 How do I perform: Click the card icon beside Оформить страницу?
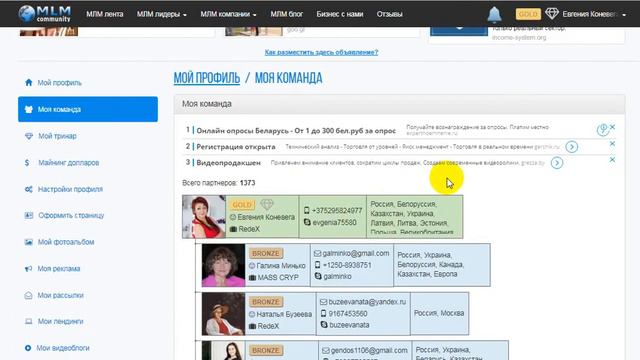(x=29, y=215)
